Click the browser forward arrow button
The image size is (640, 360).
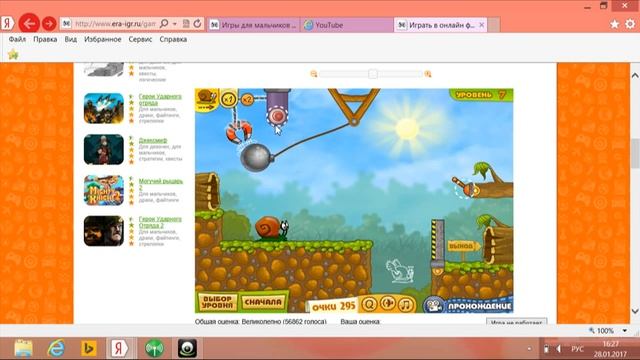click(x=49, y=24)
